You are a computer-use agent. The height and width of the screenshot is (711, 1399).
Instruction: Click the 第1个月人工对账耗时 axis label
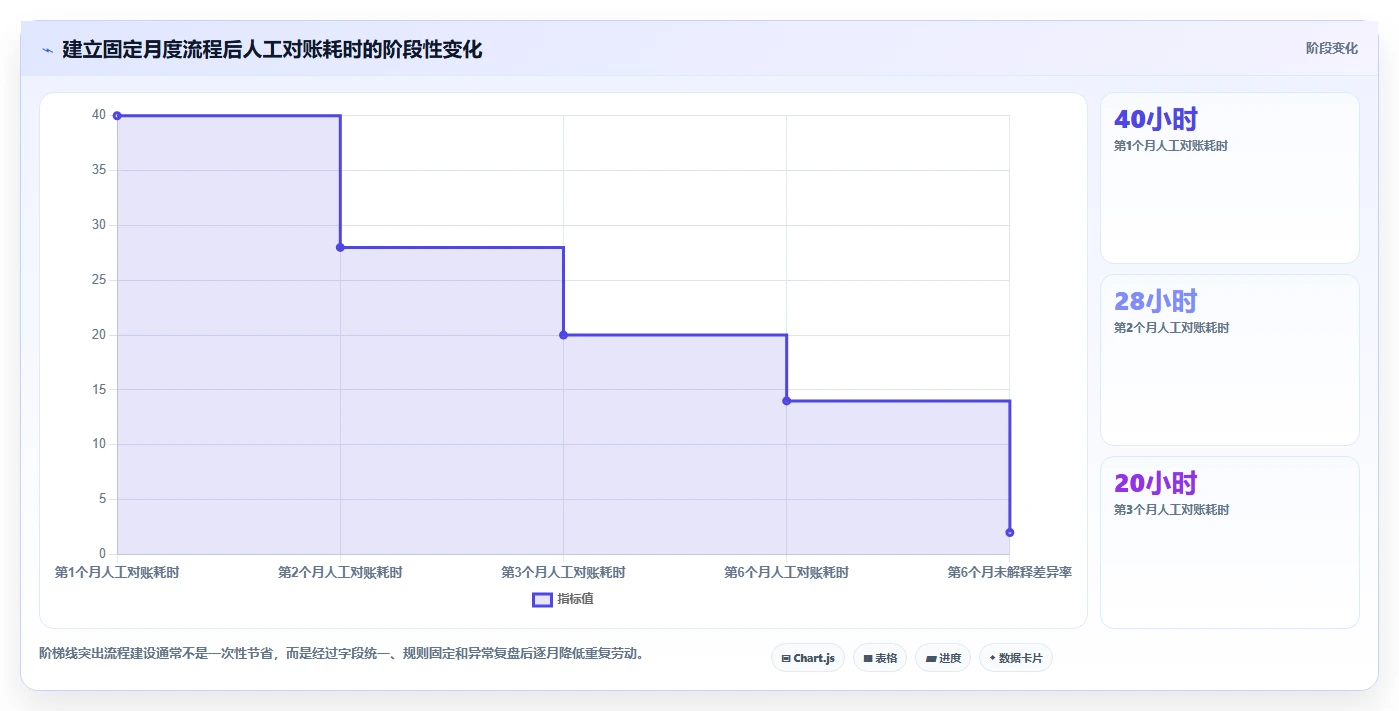tap(117, 573)
